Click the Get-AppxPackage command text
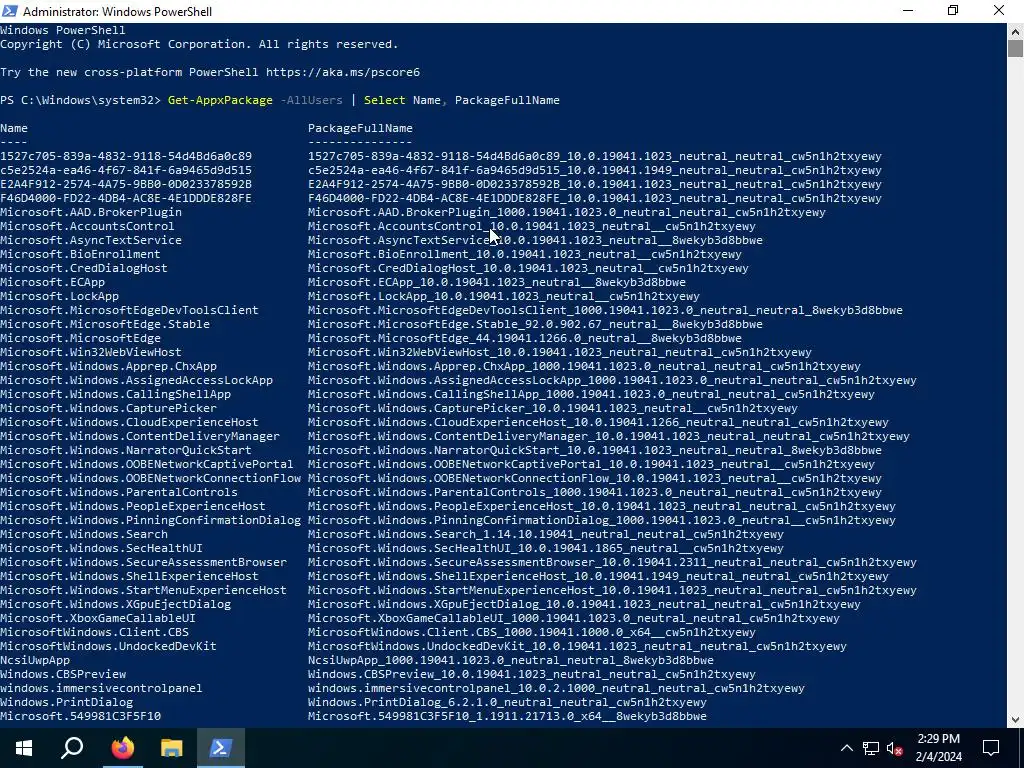 220,100
